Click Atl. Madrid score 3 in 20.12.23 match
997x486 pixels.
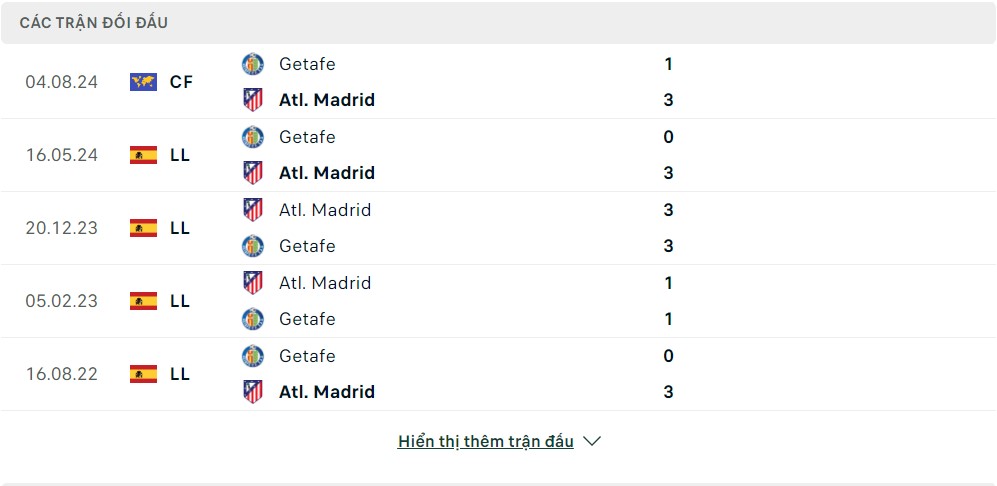(x=668, y=210)
